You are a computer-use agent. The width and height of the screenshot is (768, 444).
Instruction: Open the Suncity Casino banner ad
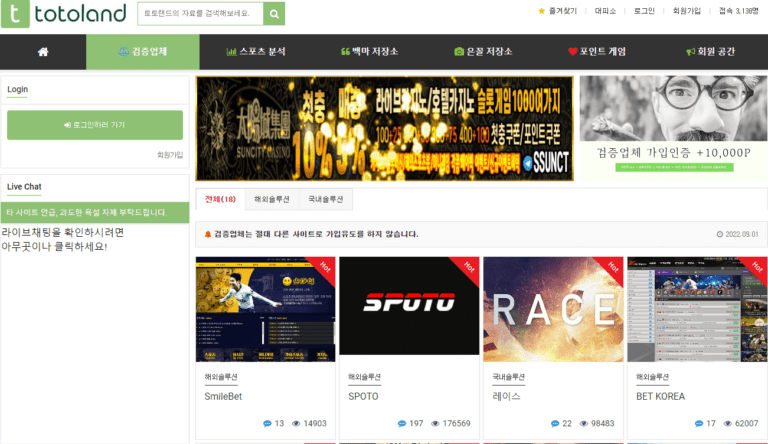coord(384,128)
